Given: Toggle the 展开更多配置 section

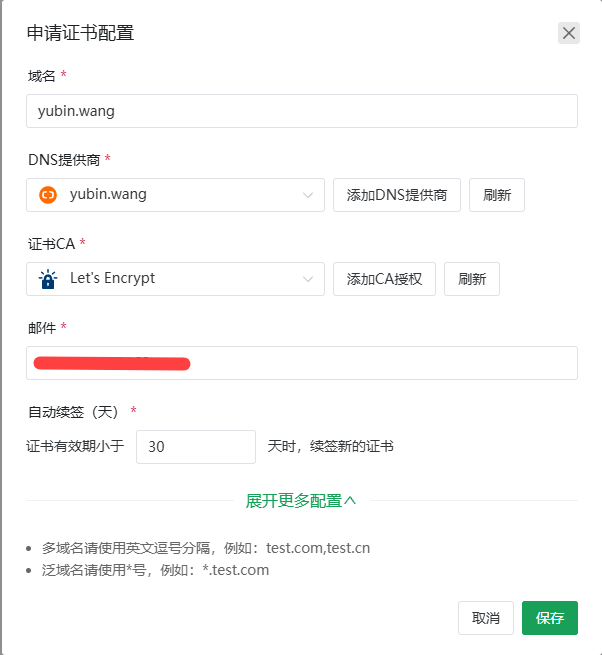Looking at the screenshot, I should tap(293, 500).
